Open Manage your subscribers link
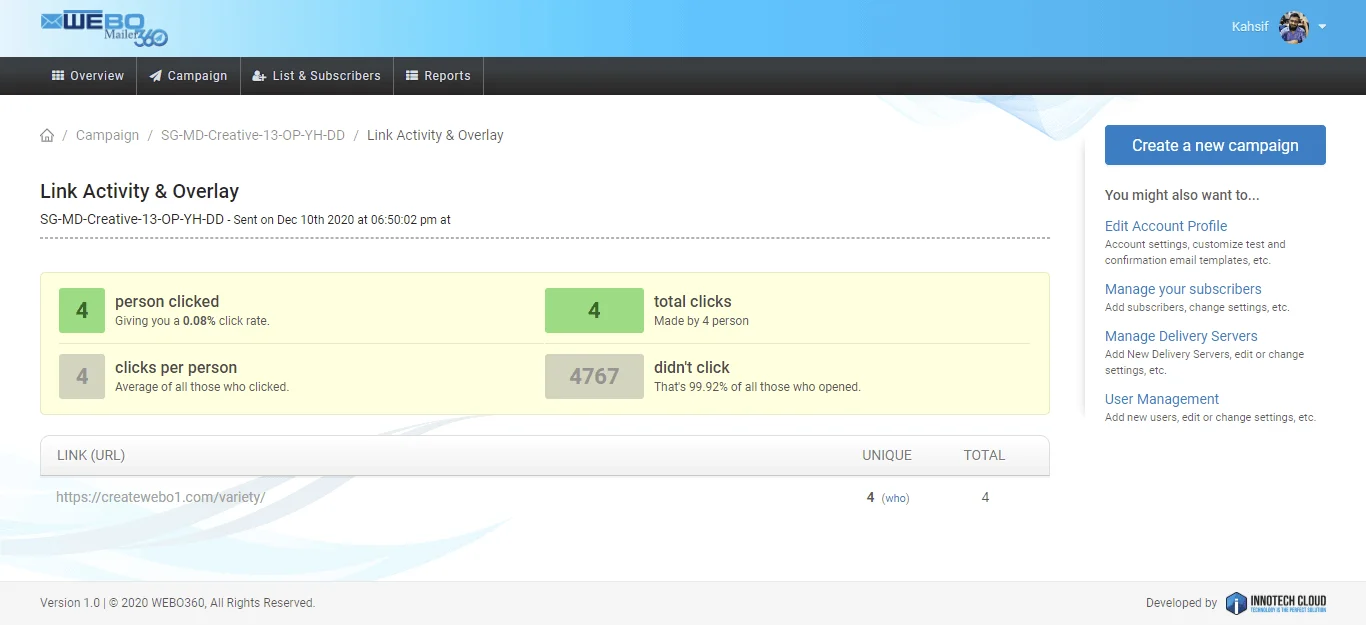 tap(1183, 289)
